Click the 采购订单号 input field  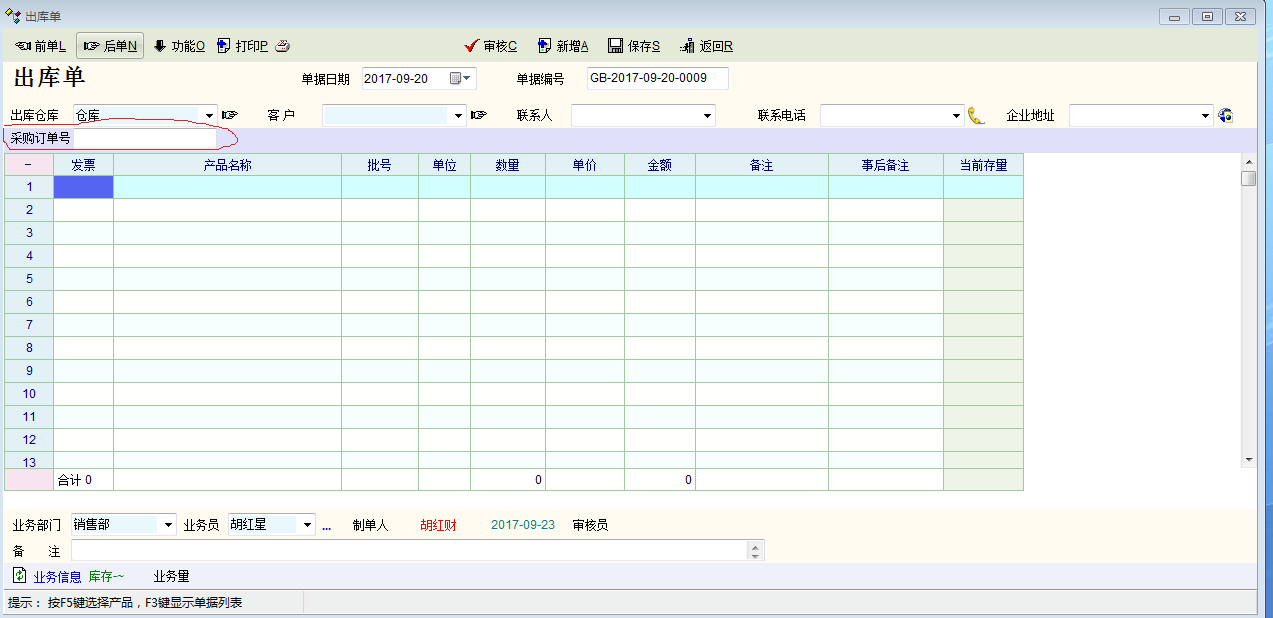(x=144, y=138)
